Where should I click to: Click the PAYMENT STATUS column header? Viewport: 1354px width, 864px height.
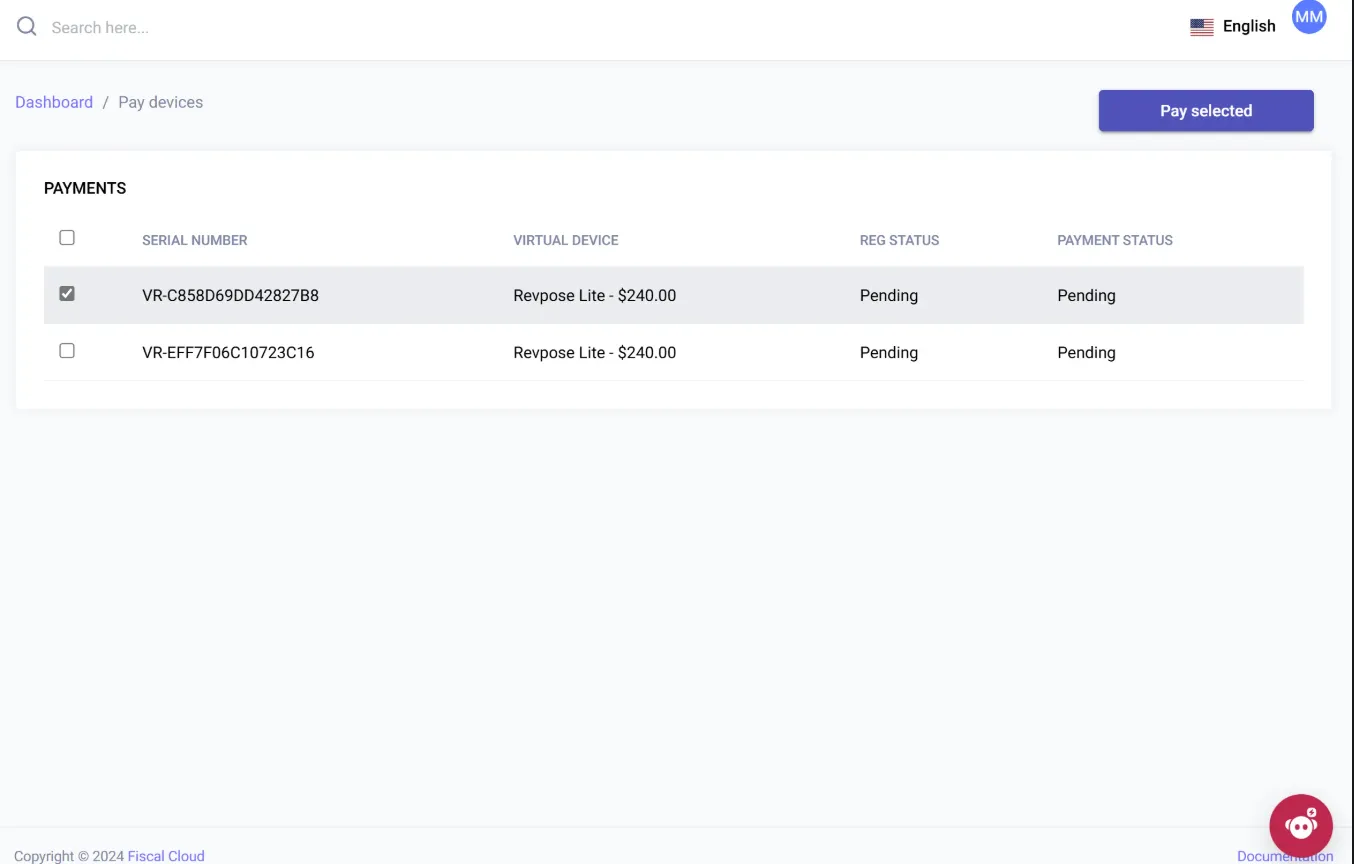pos(1115,240)
